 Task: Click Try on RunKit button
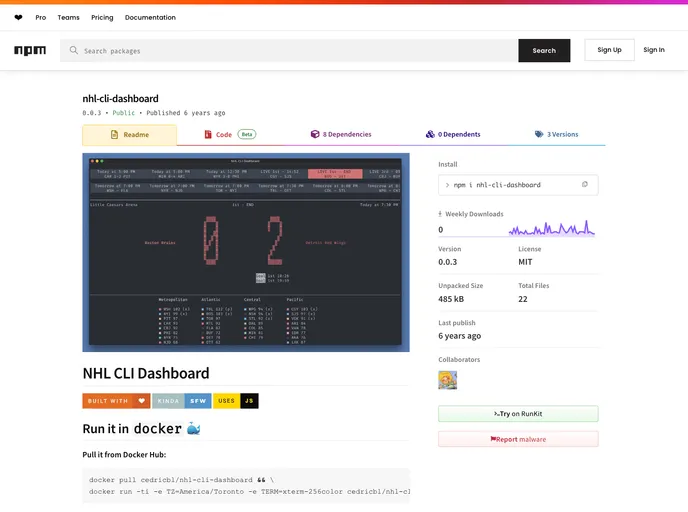(x=518, y=414)
